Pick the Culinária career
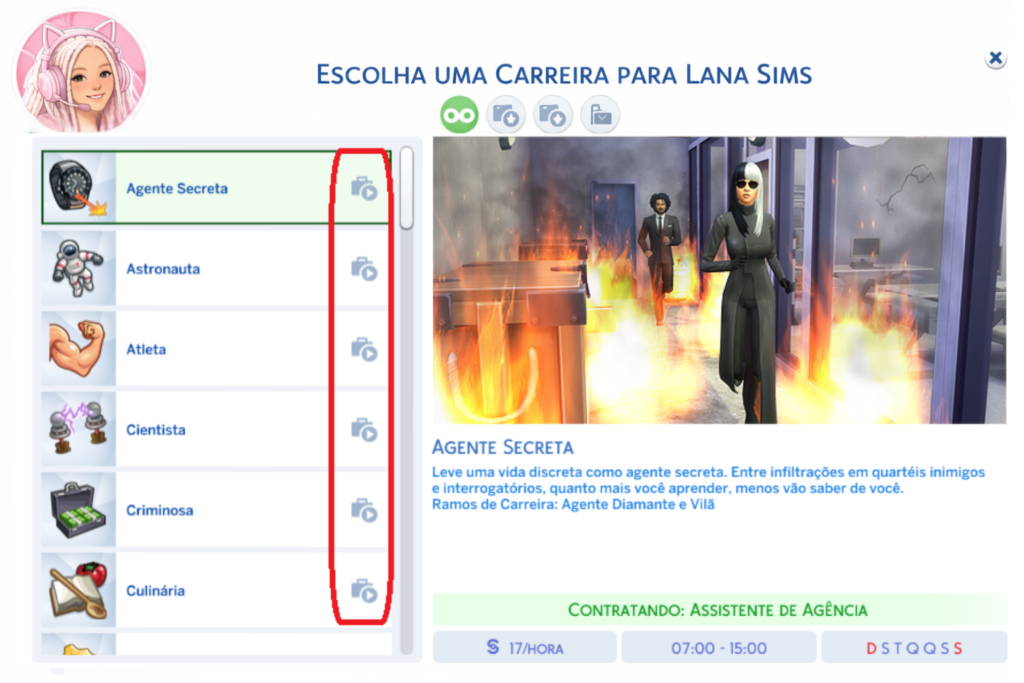Viewport: 1024px width, 683px height. click(216, 590)
